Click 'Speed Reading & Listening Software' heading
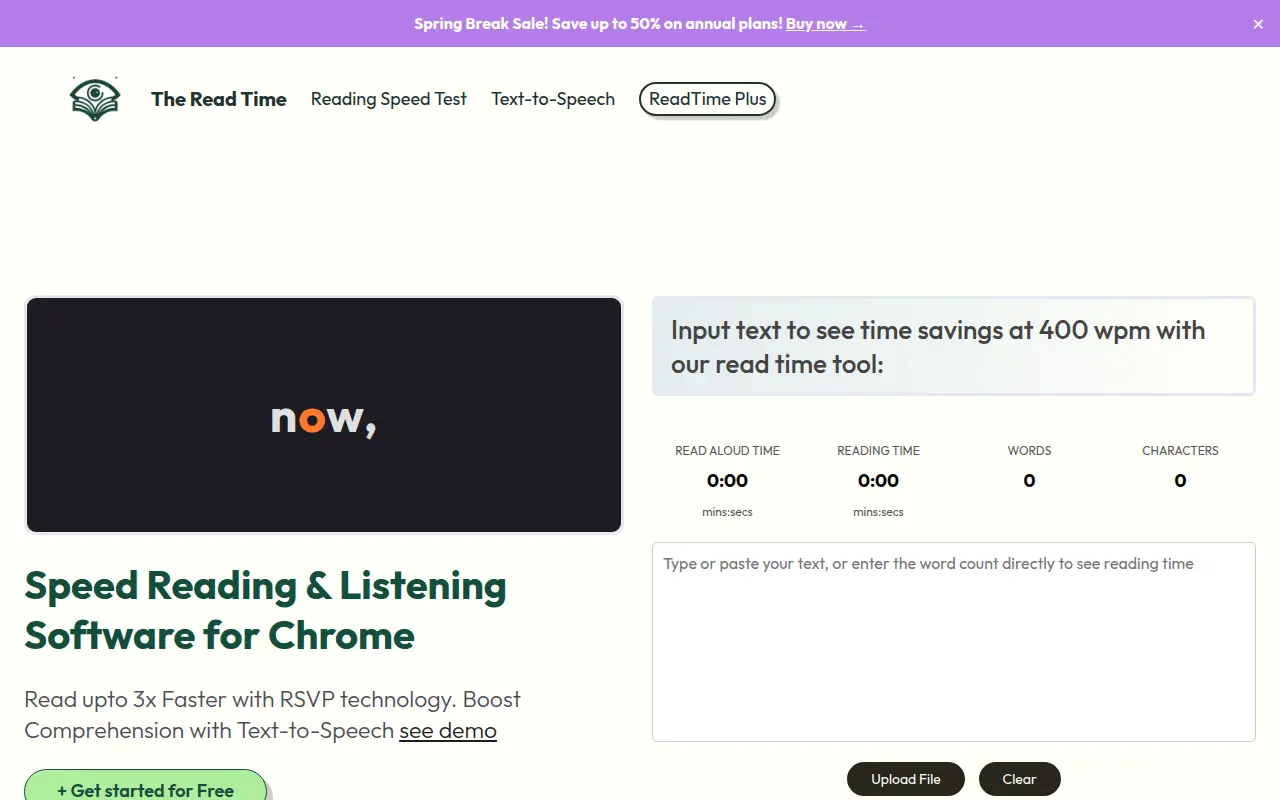 (266, 610)
